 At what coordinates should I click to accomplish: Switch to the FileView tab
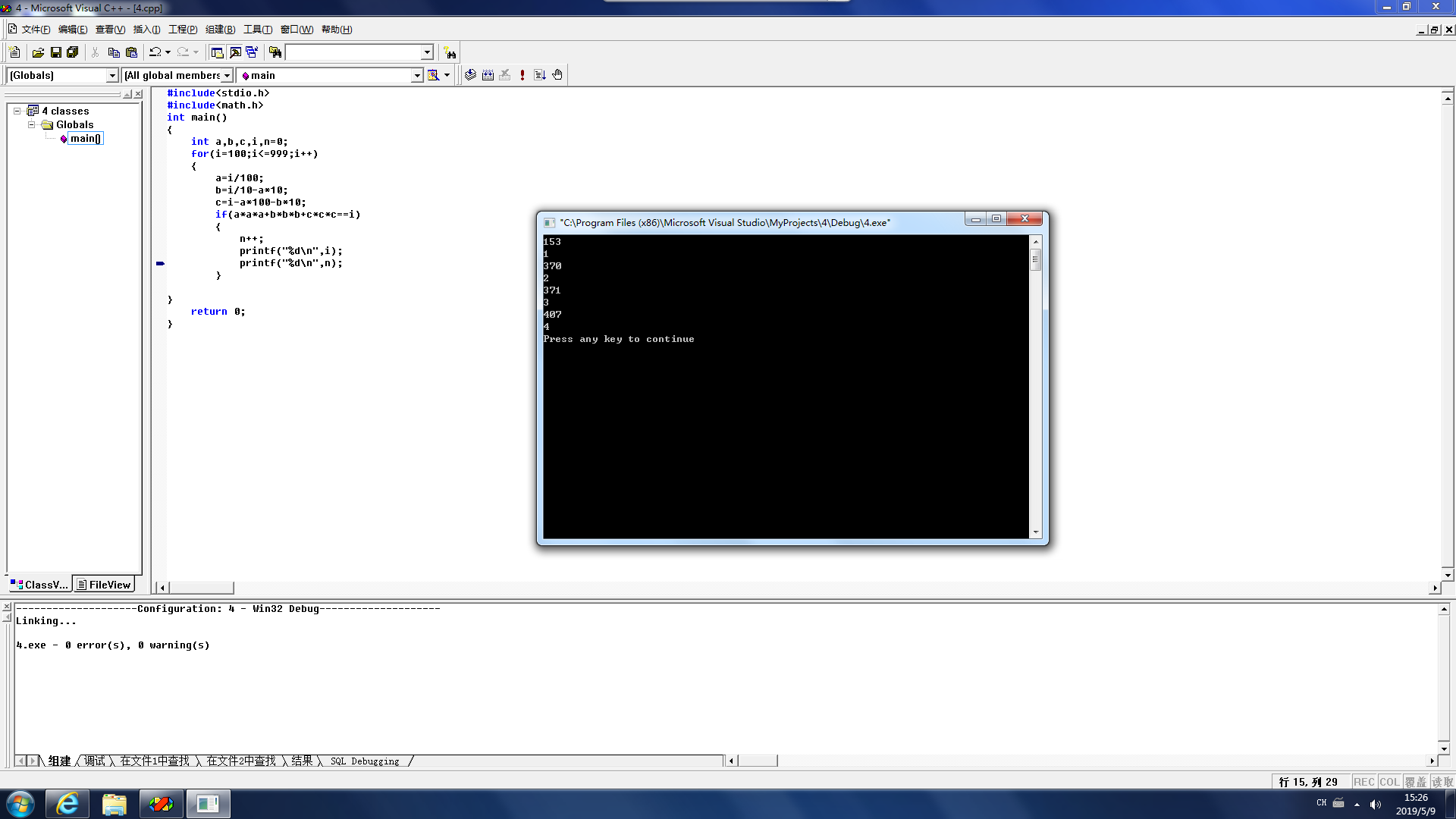coord(104,585)
